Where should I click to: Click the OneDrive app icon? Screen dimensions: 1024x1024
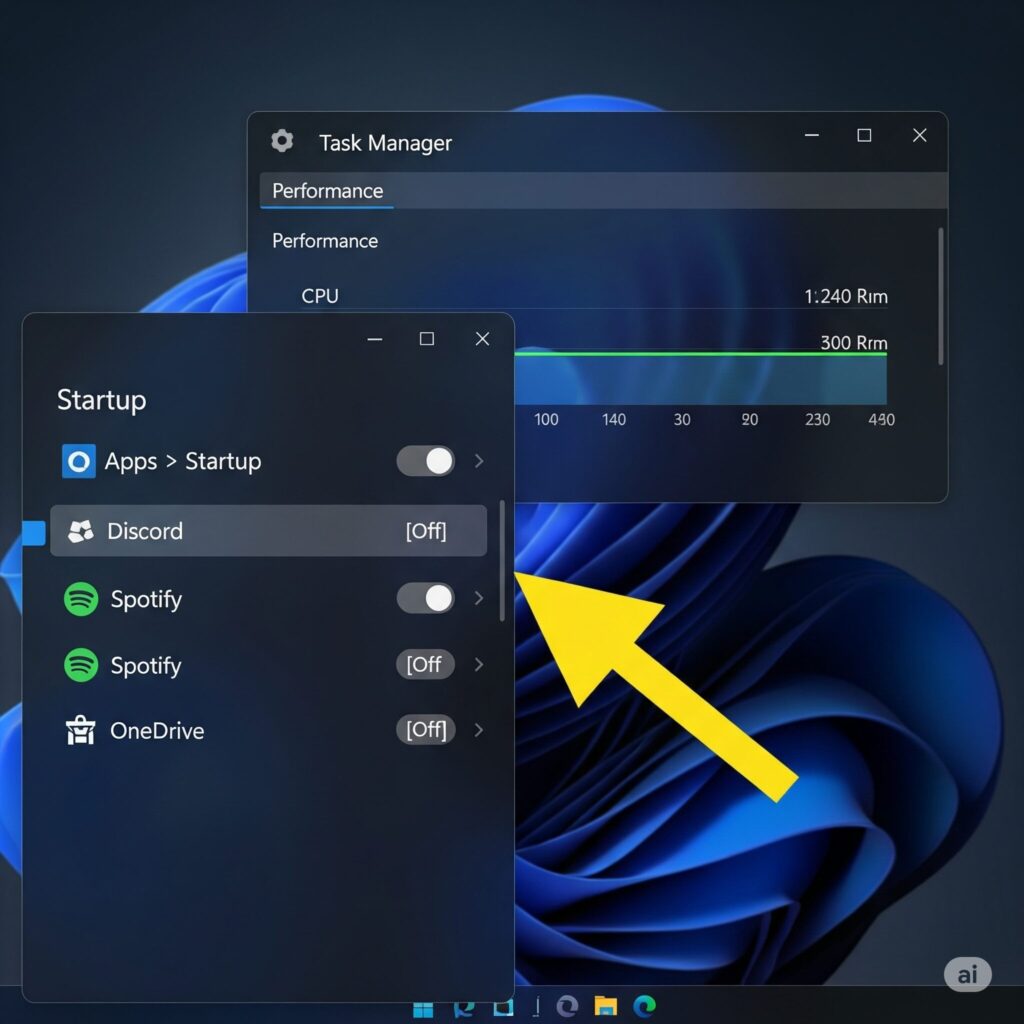click(79, 731)
